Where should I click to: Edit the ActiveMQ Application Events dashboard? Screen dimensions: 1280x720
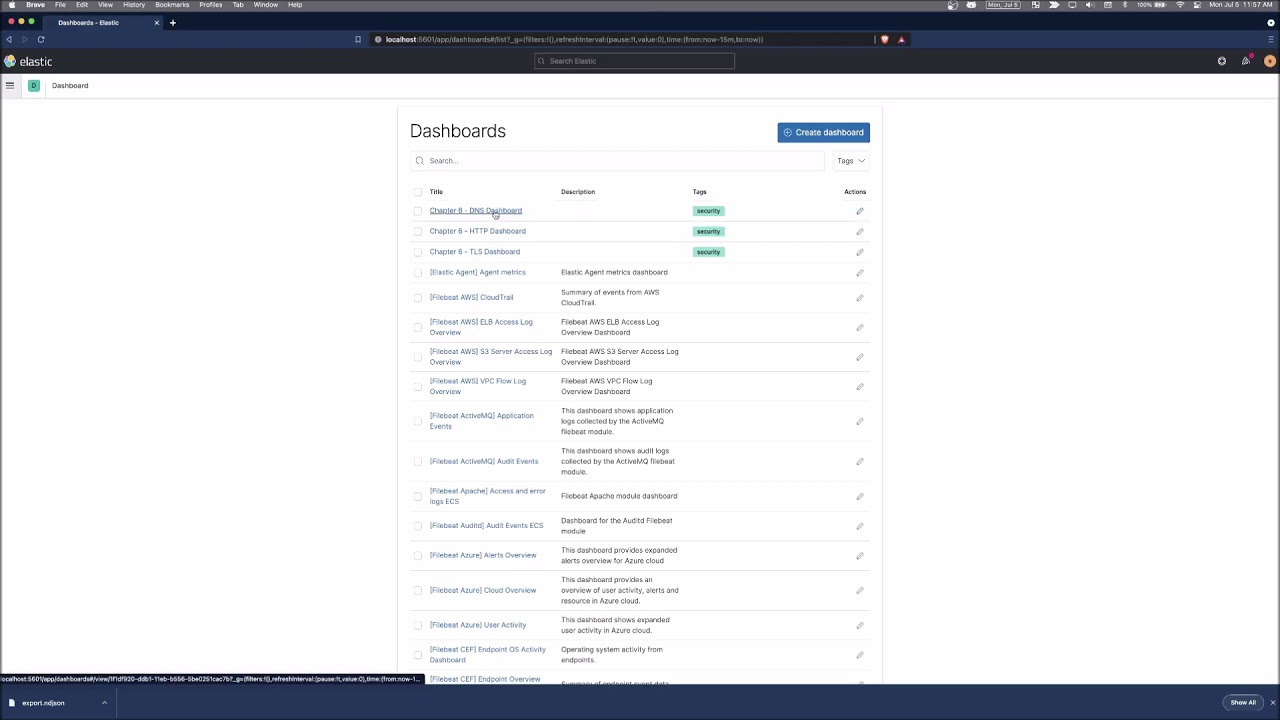860,421
